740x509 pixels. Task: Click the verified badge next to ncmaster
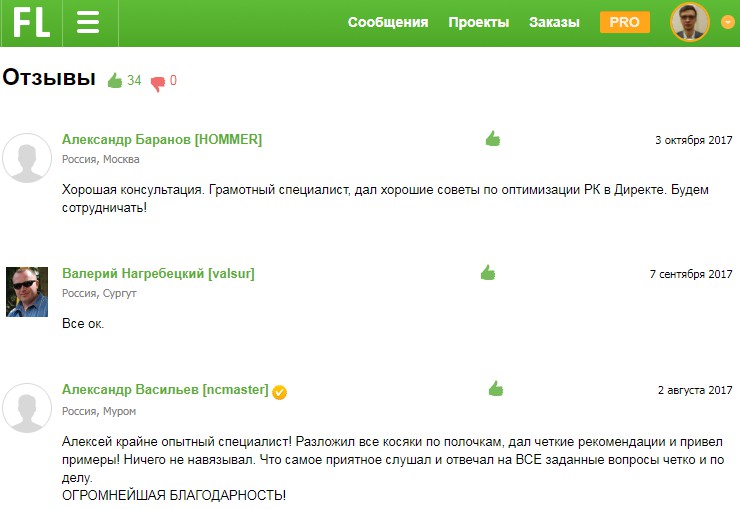click(279, 392)
